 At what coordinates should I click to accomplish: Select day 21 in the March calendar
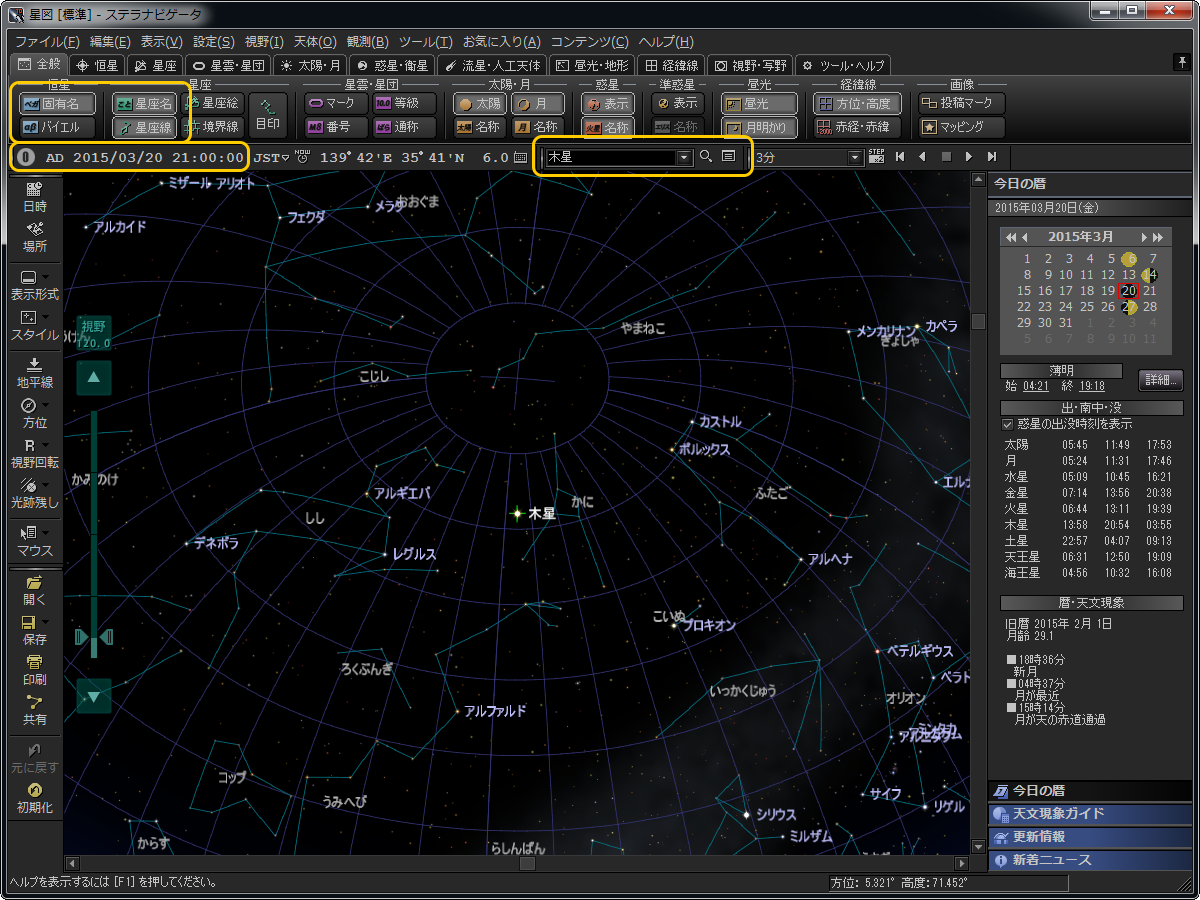pos(1150,291)
